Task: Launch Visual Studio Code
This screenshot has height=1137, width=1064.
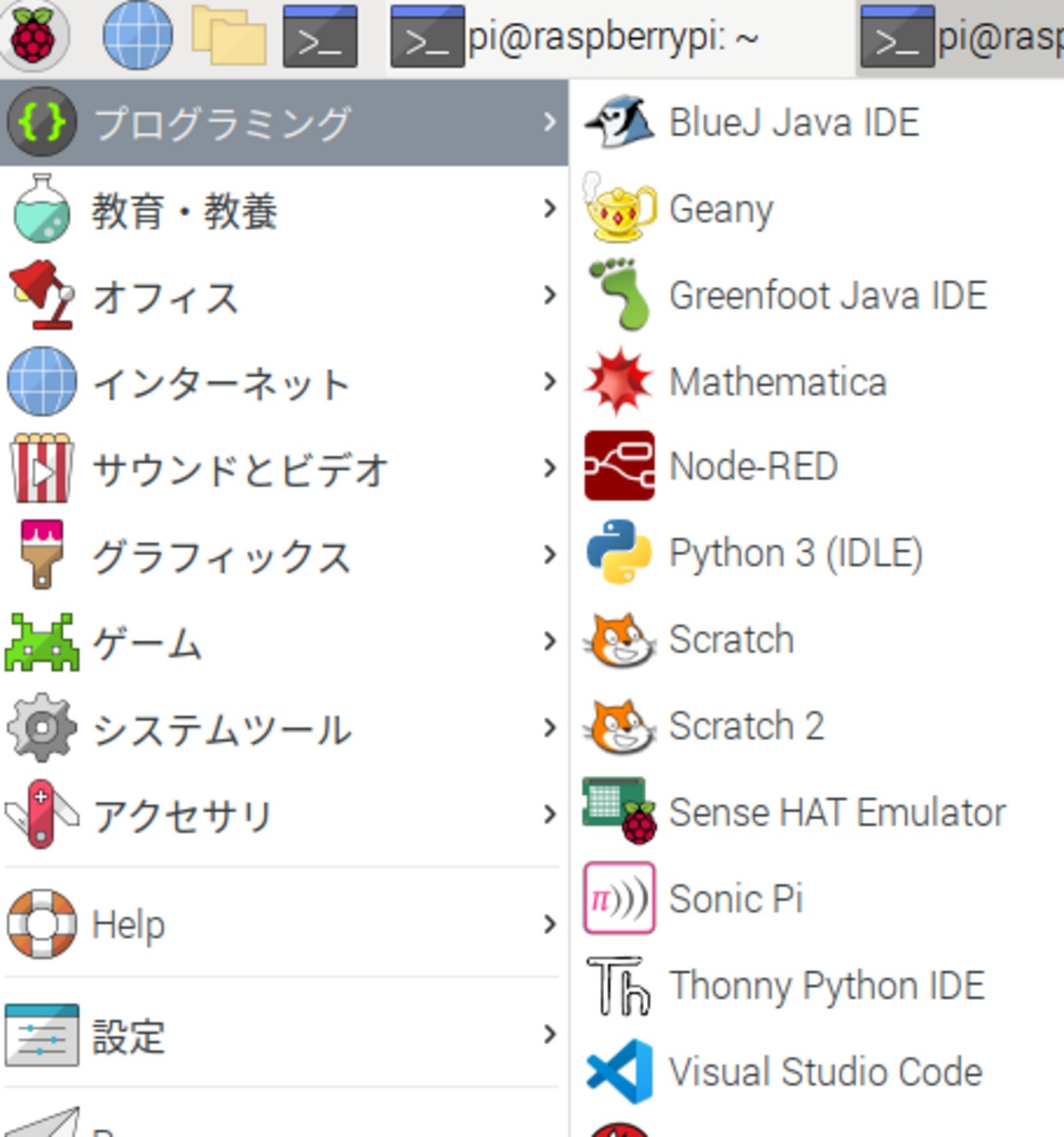Action: tap(818, 1072)
